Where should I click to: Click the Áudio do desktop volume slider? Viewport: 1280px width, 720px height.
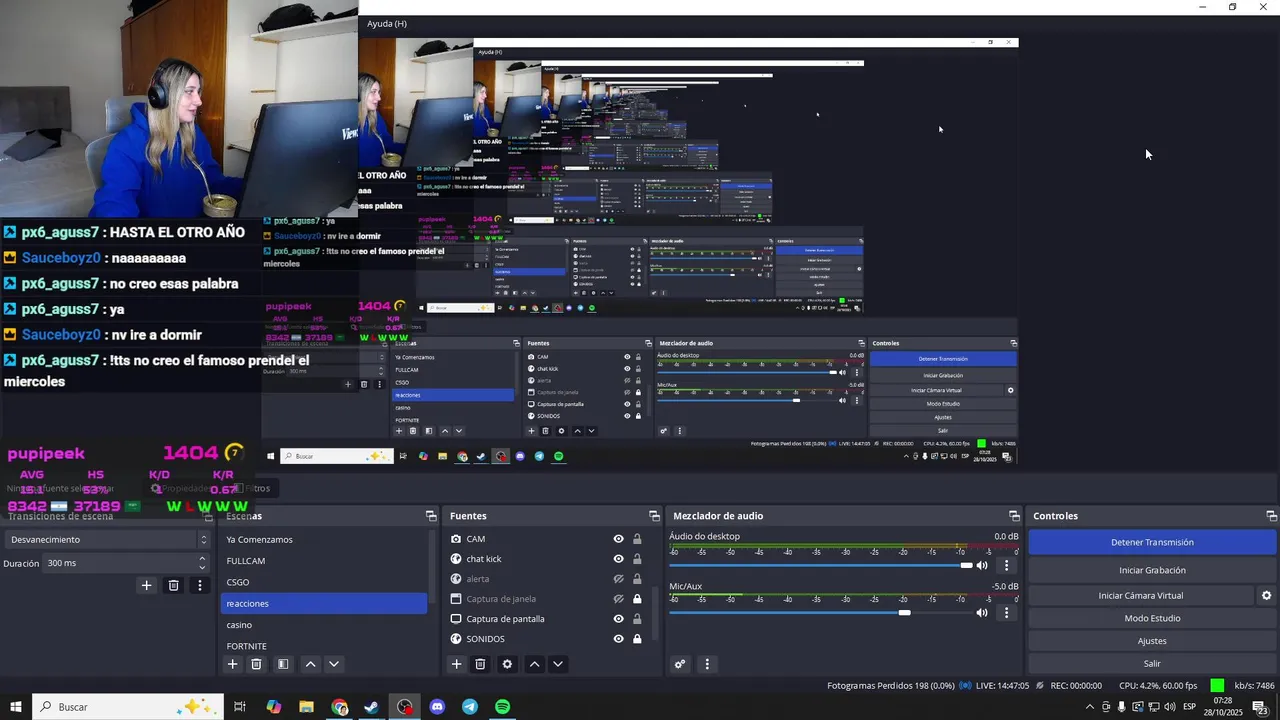[820, 565]
